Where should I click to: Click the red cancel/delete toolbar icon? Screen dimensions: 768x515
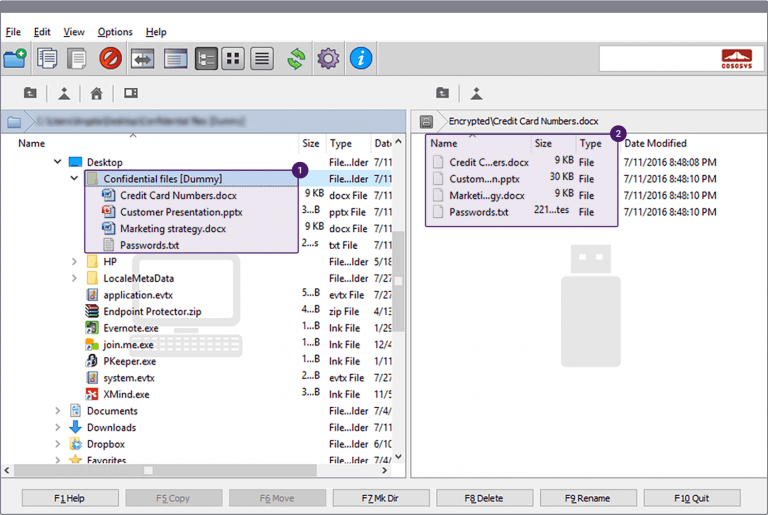[111, 58]
